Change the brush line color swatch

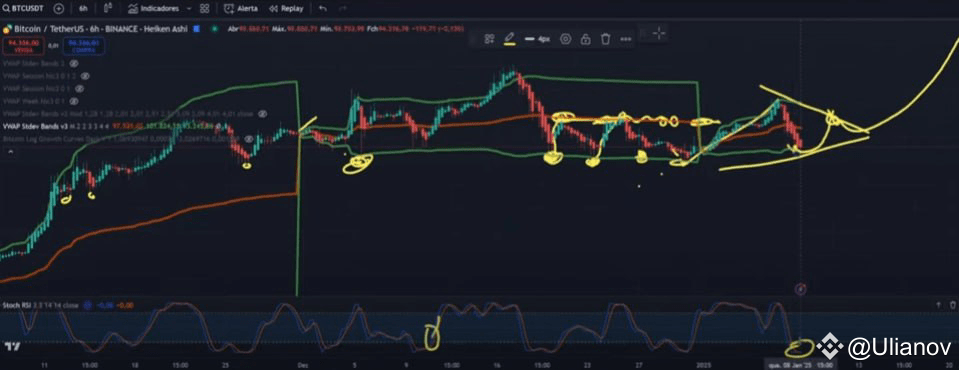tap(509, 39)
